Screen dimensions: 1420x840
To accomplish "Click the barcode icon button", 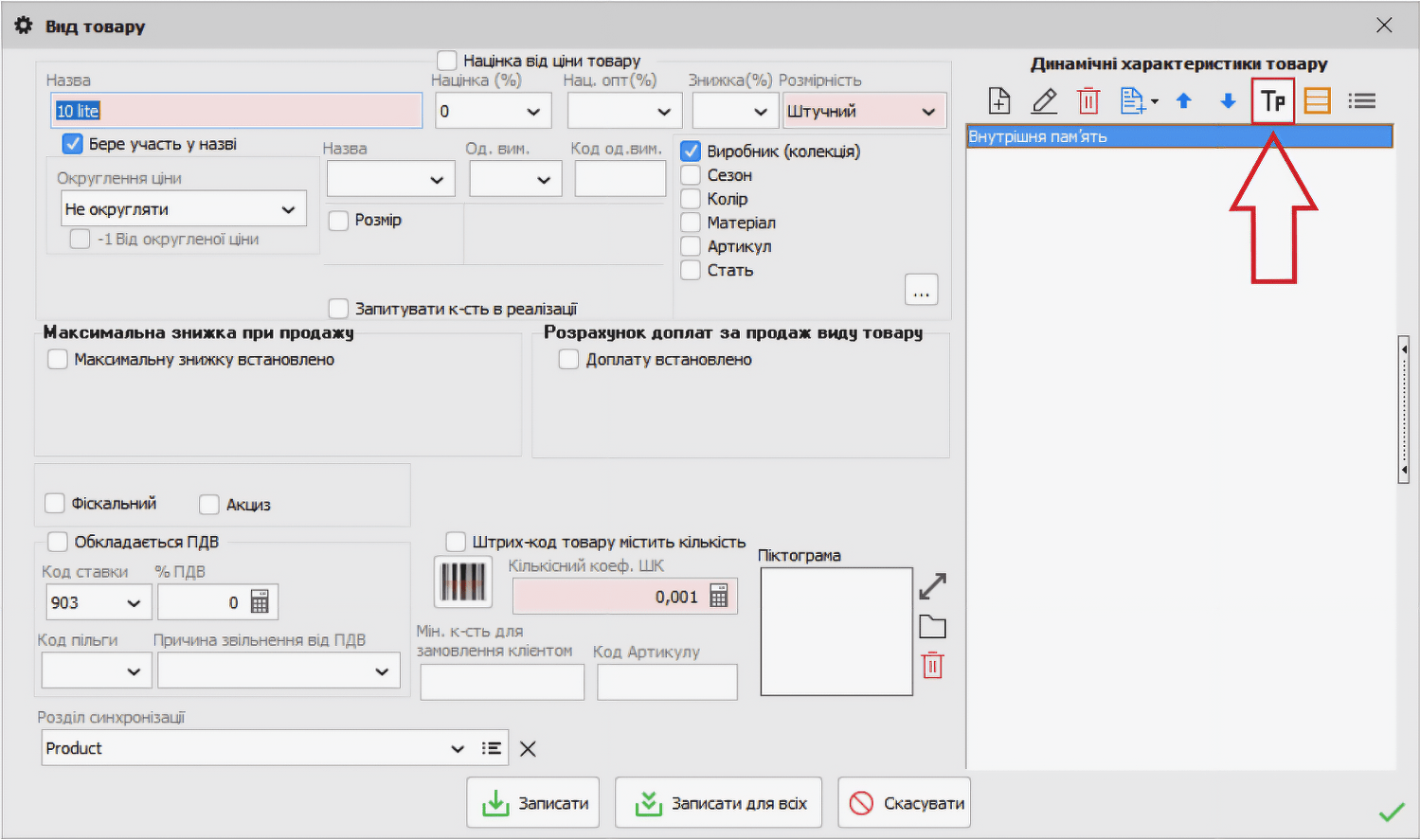I will point(463,581).
